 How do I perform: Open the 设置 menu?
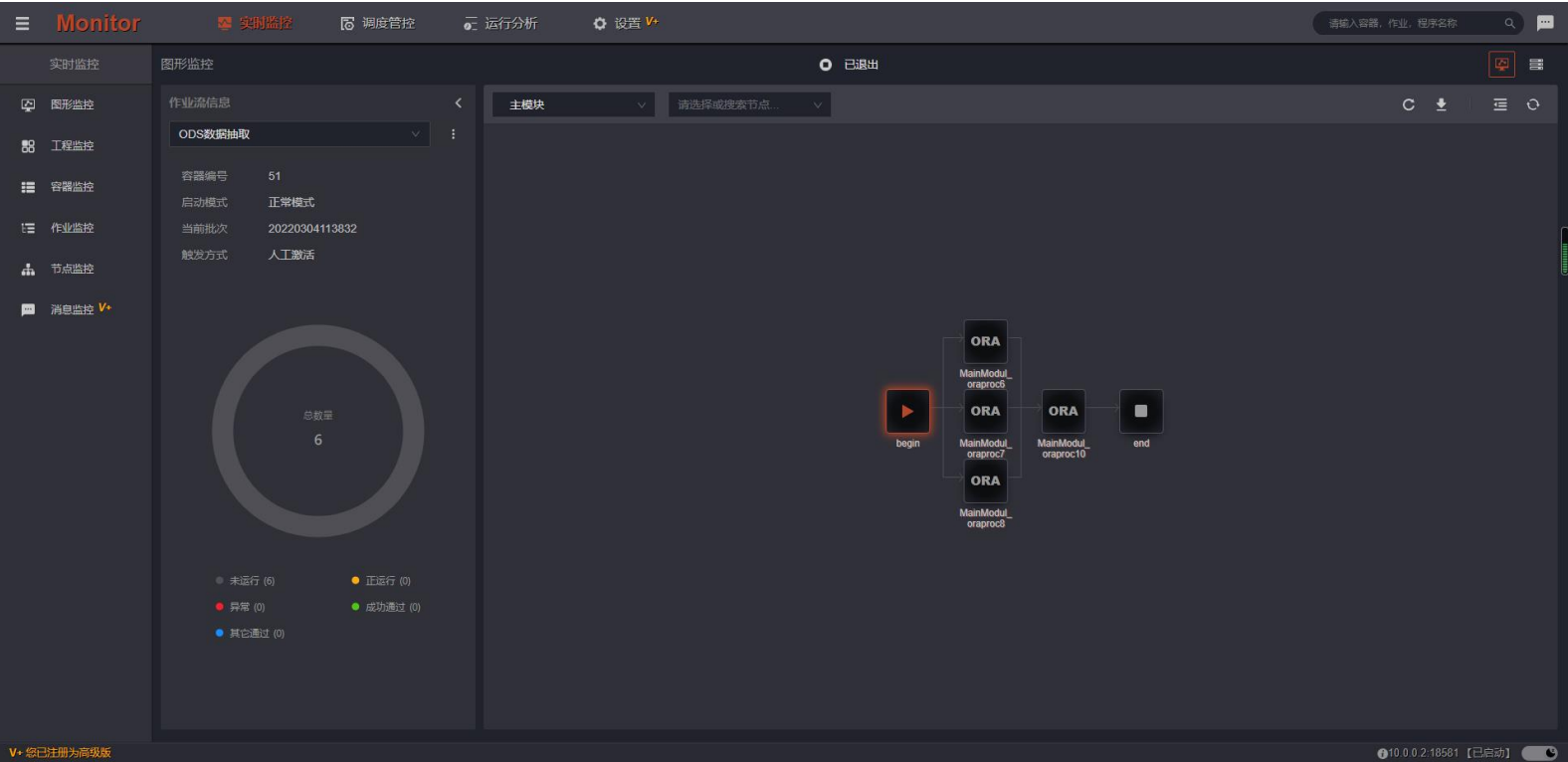click(x=626, y=23)
